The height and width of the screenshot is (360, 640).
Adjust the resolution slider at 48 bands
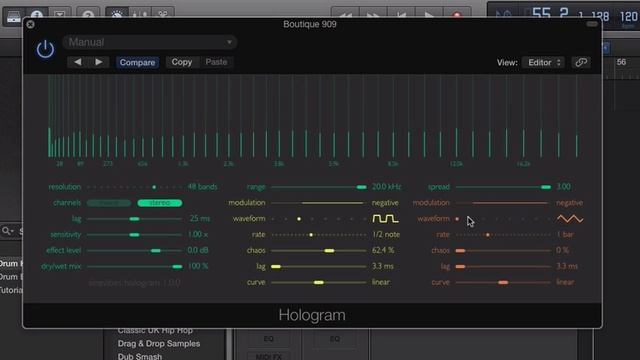(154, 187)
